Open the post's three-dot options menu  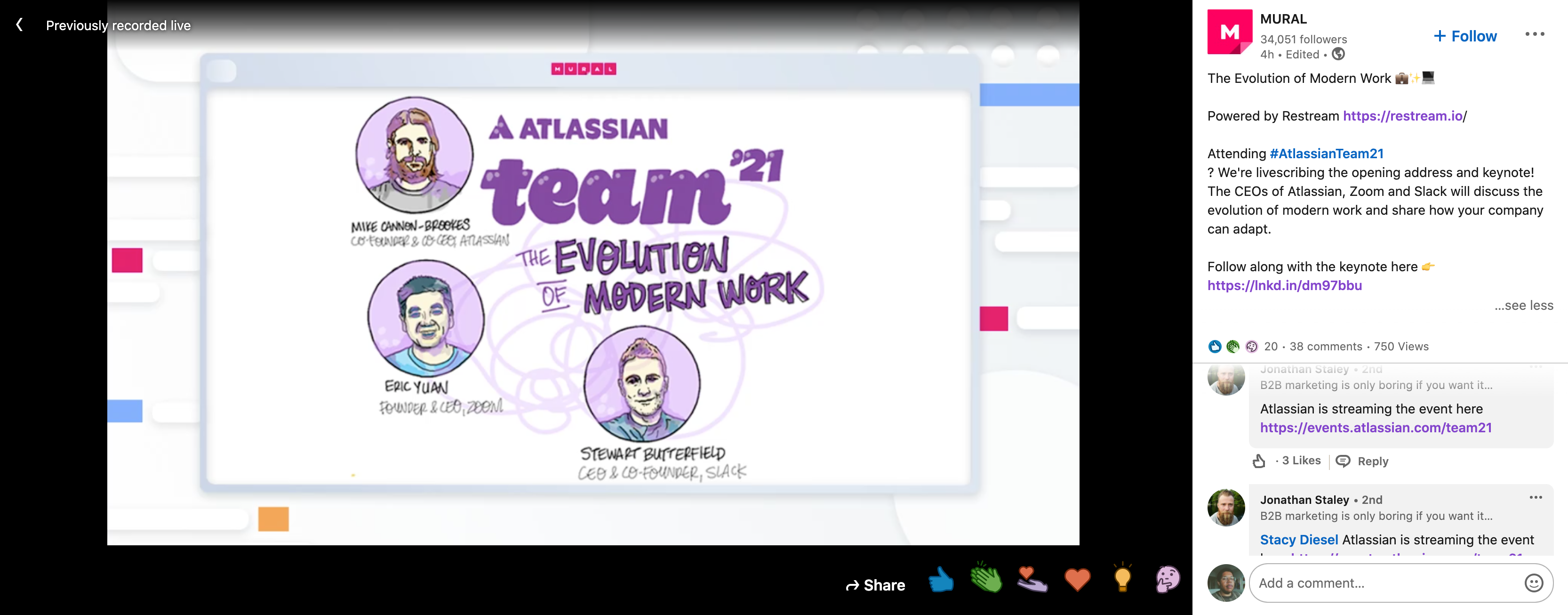pos(1535,34)
